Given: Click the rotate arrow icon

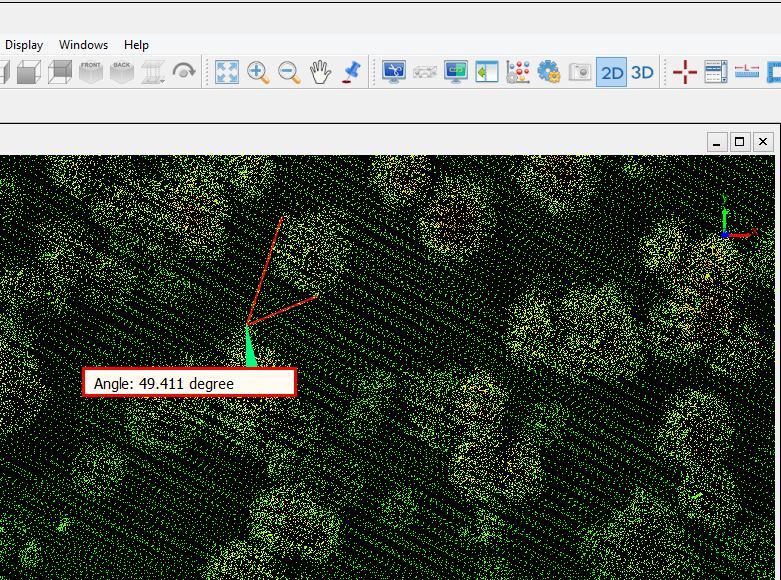Looking at the screenshot, I should click(184, 72).
